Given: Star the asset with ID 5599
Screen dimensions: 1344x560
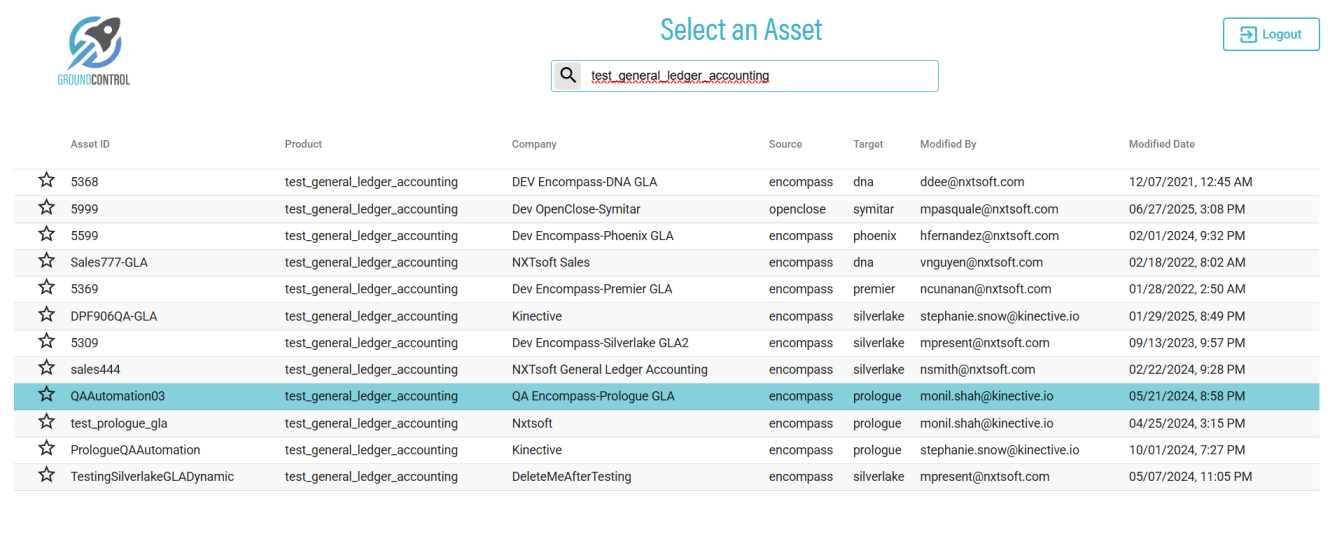Looking at the screenshot, I should pos(46,235).
